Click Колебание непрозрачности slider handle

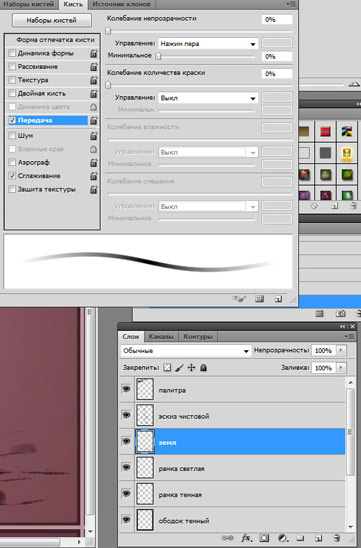tap(108, 31)
